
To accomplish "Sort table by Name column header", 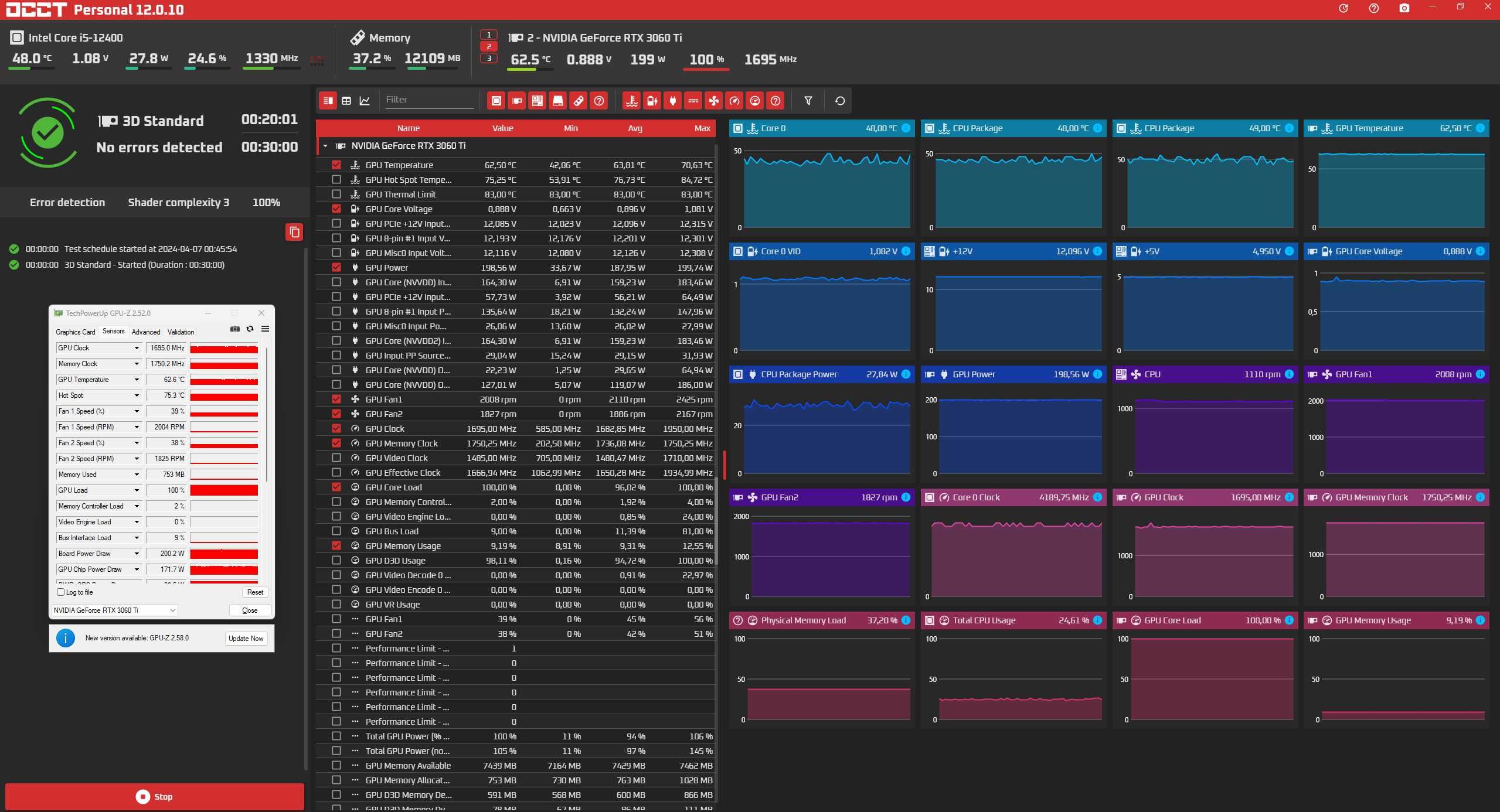I will pos(409,128).
